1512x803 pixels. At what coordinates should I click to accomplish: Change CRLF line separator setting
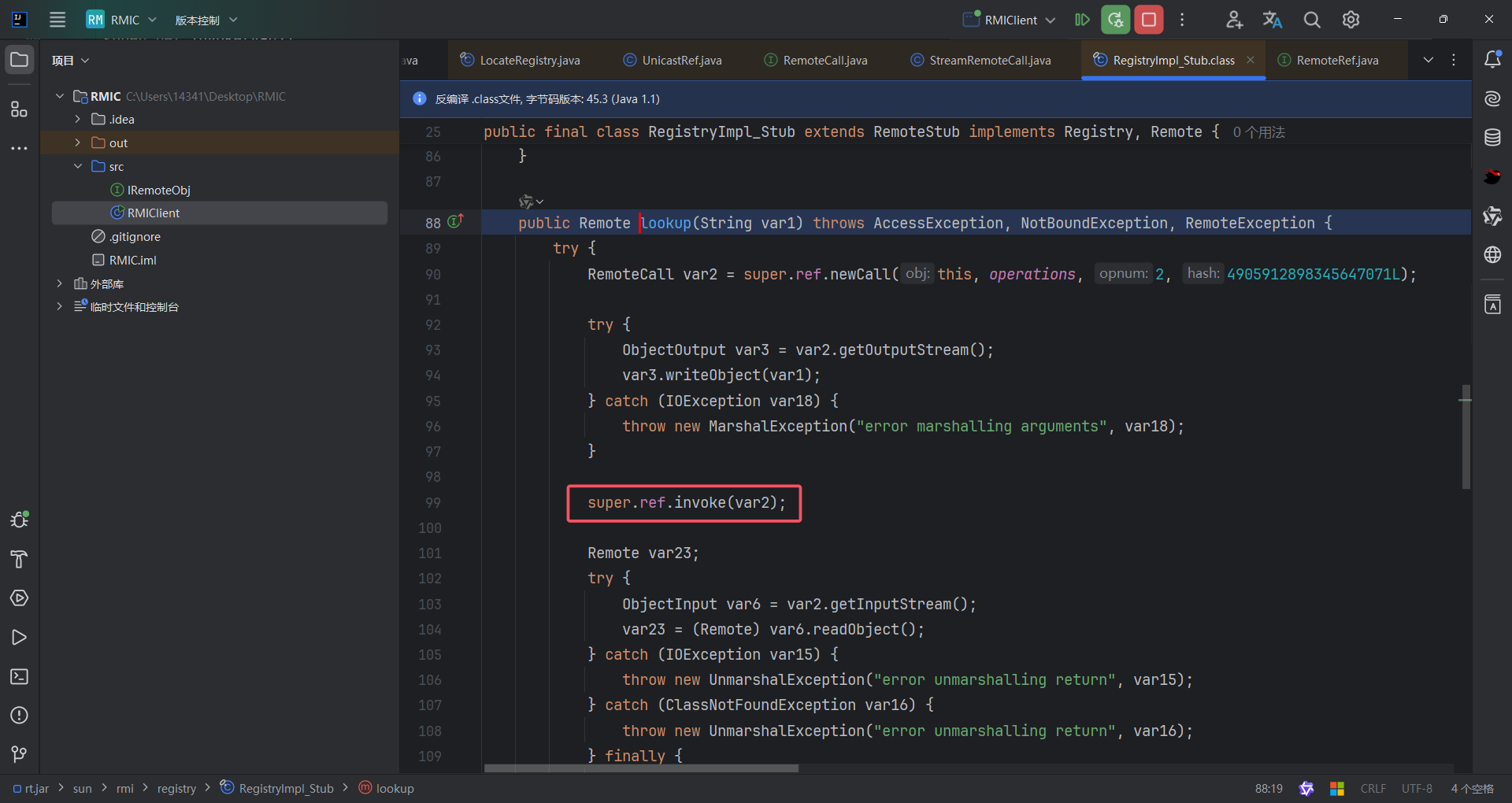(1373, 789)
